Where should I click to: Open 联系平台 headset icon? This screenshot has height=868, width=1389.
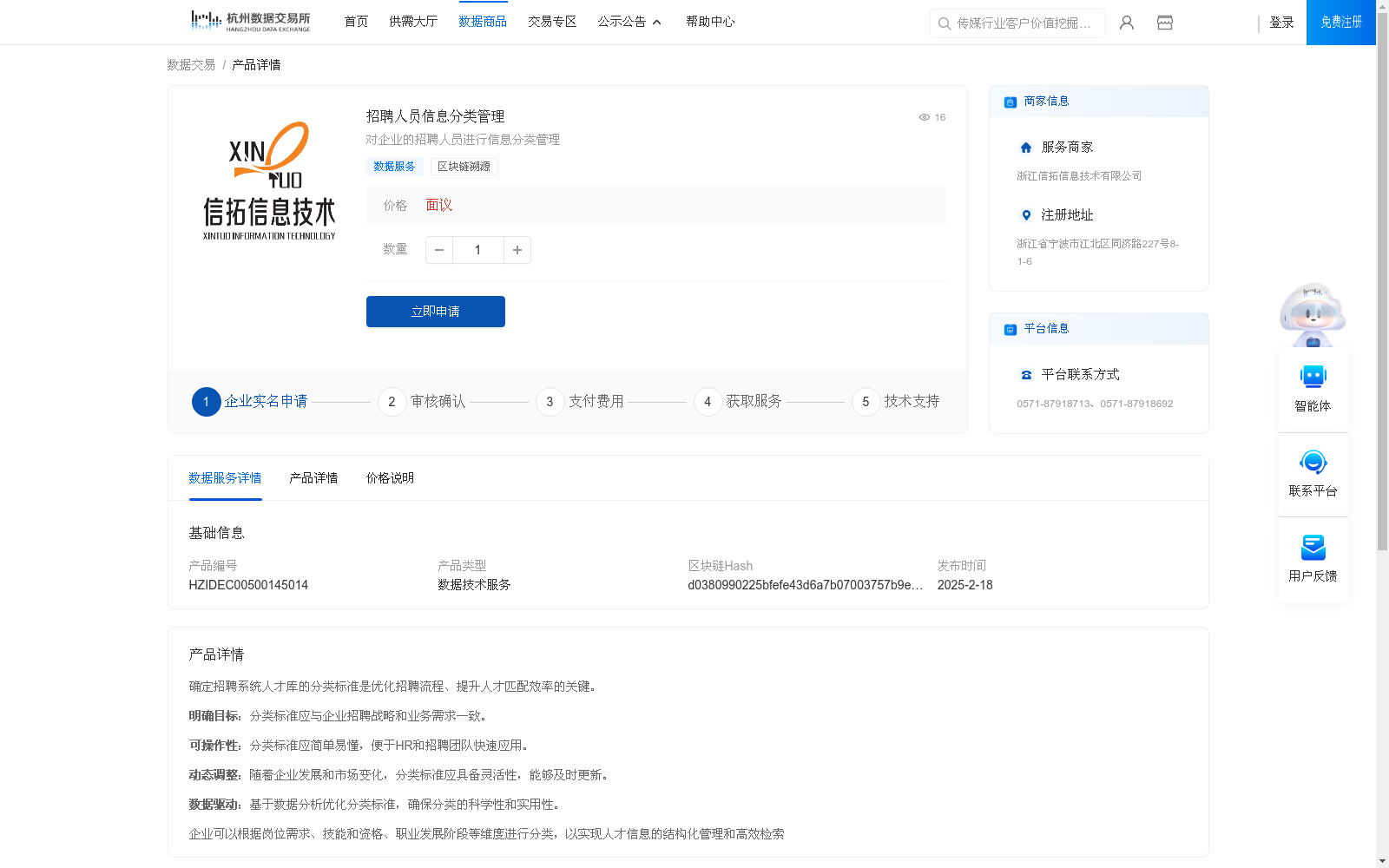pos(1313,462)
